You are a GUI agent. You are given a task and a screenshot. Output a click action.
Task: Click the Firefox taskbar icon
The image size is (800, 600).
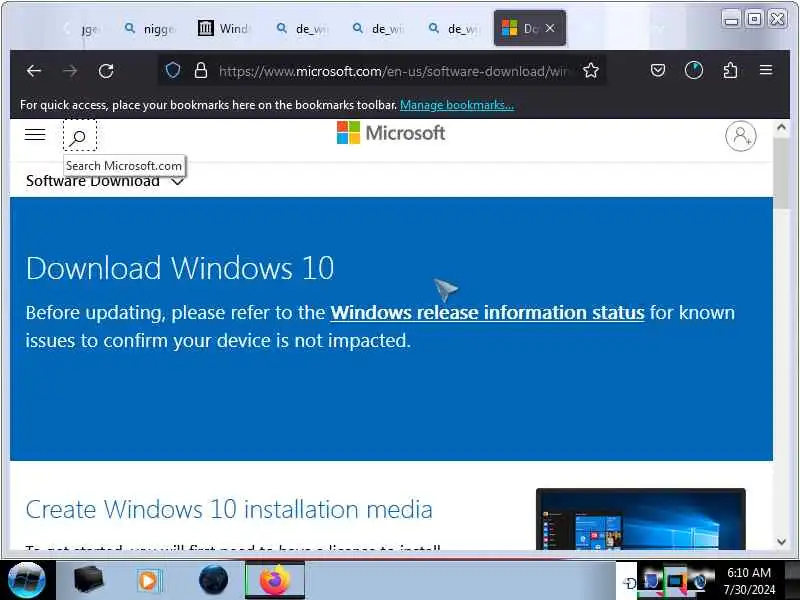pos(275,580)
